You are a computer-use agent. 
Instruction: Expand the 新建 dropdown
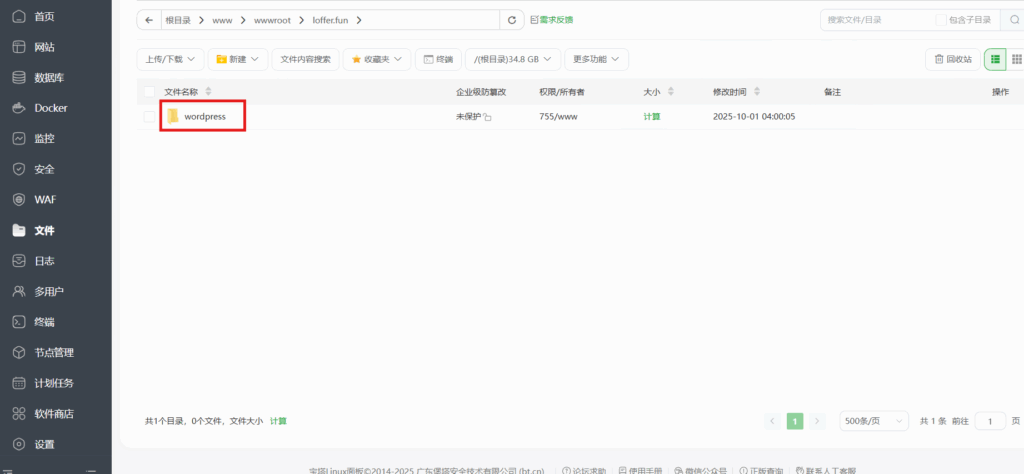coord(238,59)
